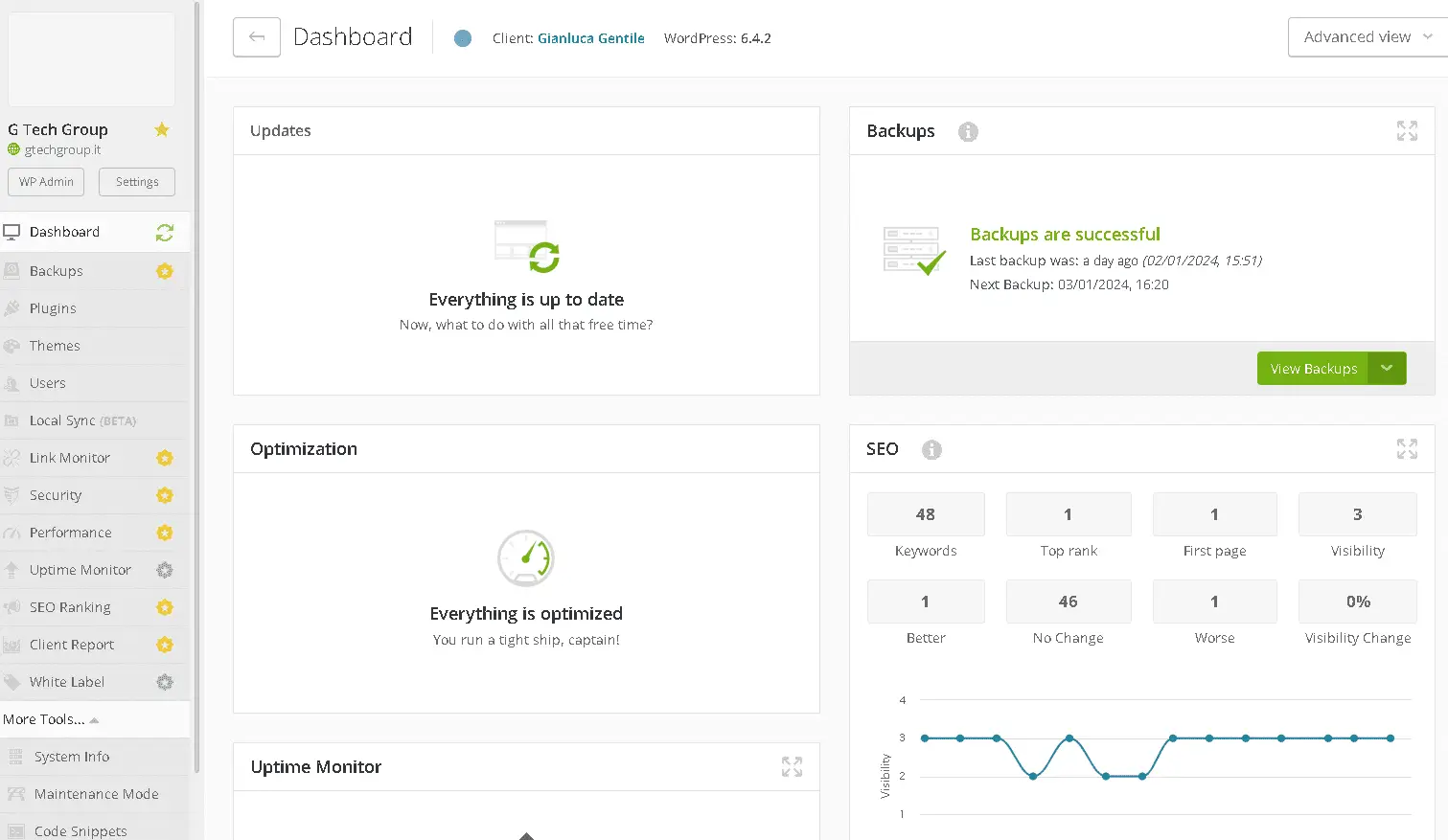The height and width of the screenshot is (840, 1448).
Task: Open the Advanced view dropdown
Action: pyautogui.click(x=1365, y=36)
